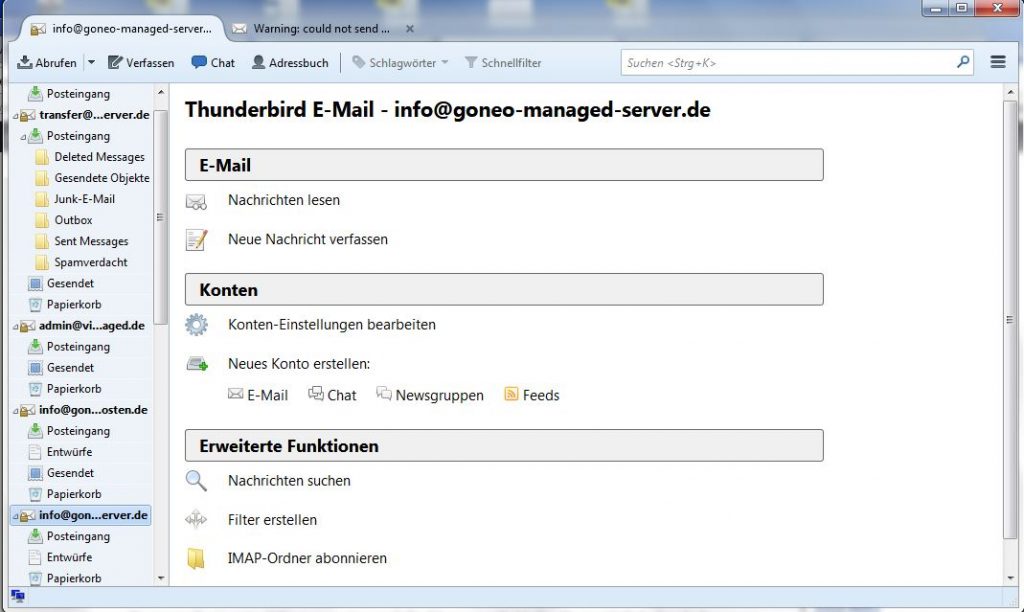
Task: Click the search magnifier icon in search box
Action: [x=963, y=62]
